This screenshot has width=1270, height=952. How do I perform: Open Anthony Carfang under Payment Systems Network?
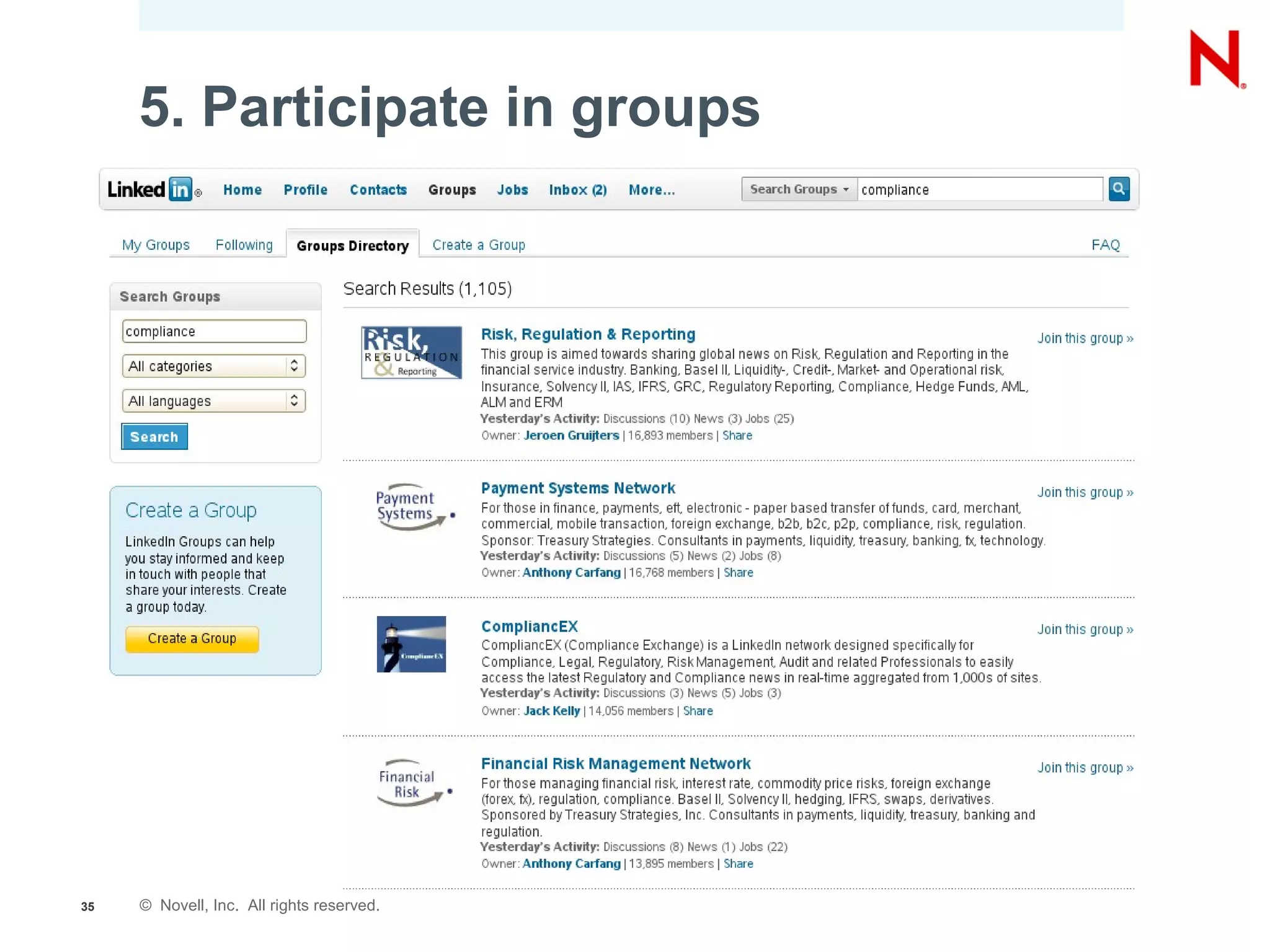point(571,572)
